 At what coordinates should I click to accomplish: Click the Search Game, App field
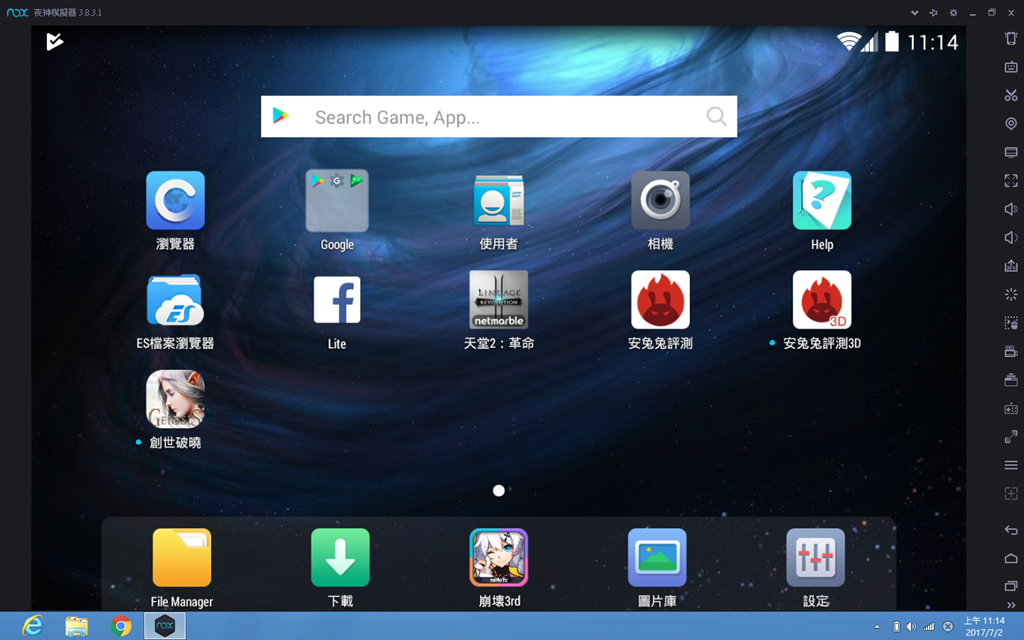click(498, 117)
